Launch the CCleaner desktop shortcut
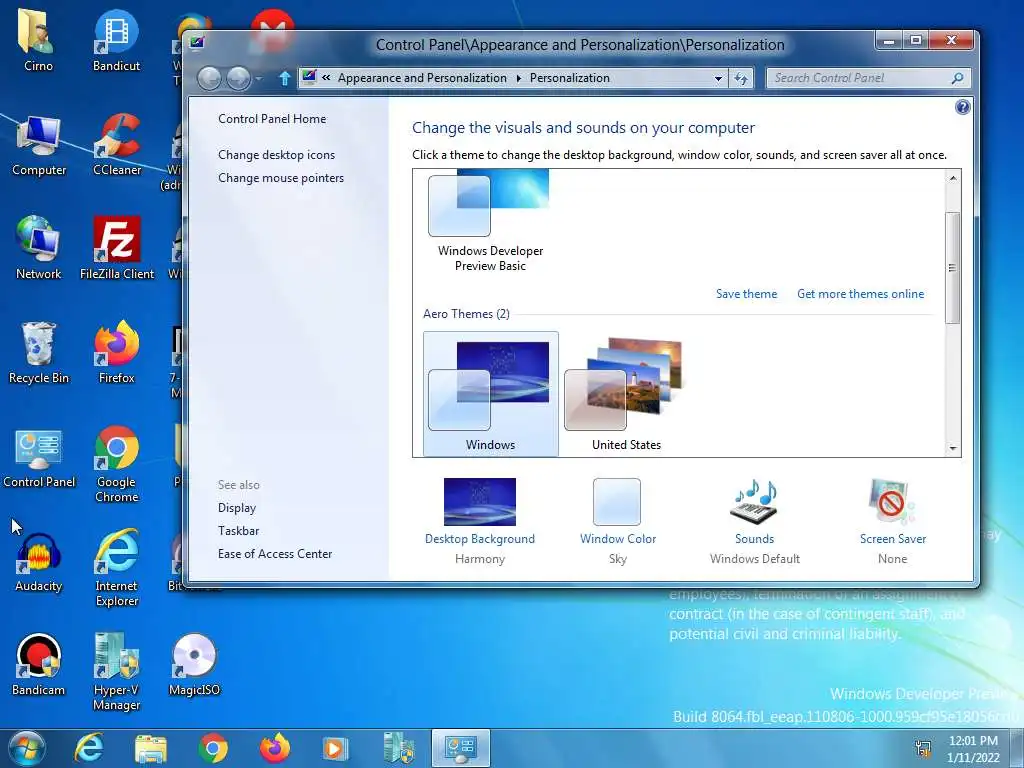This screenshot has height=768, width=1024. (117, 145)
